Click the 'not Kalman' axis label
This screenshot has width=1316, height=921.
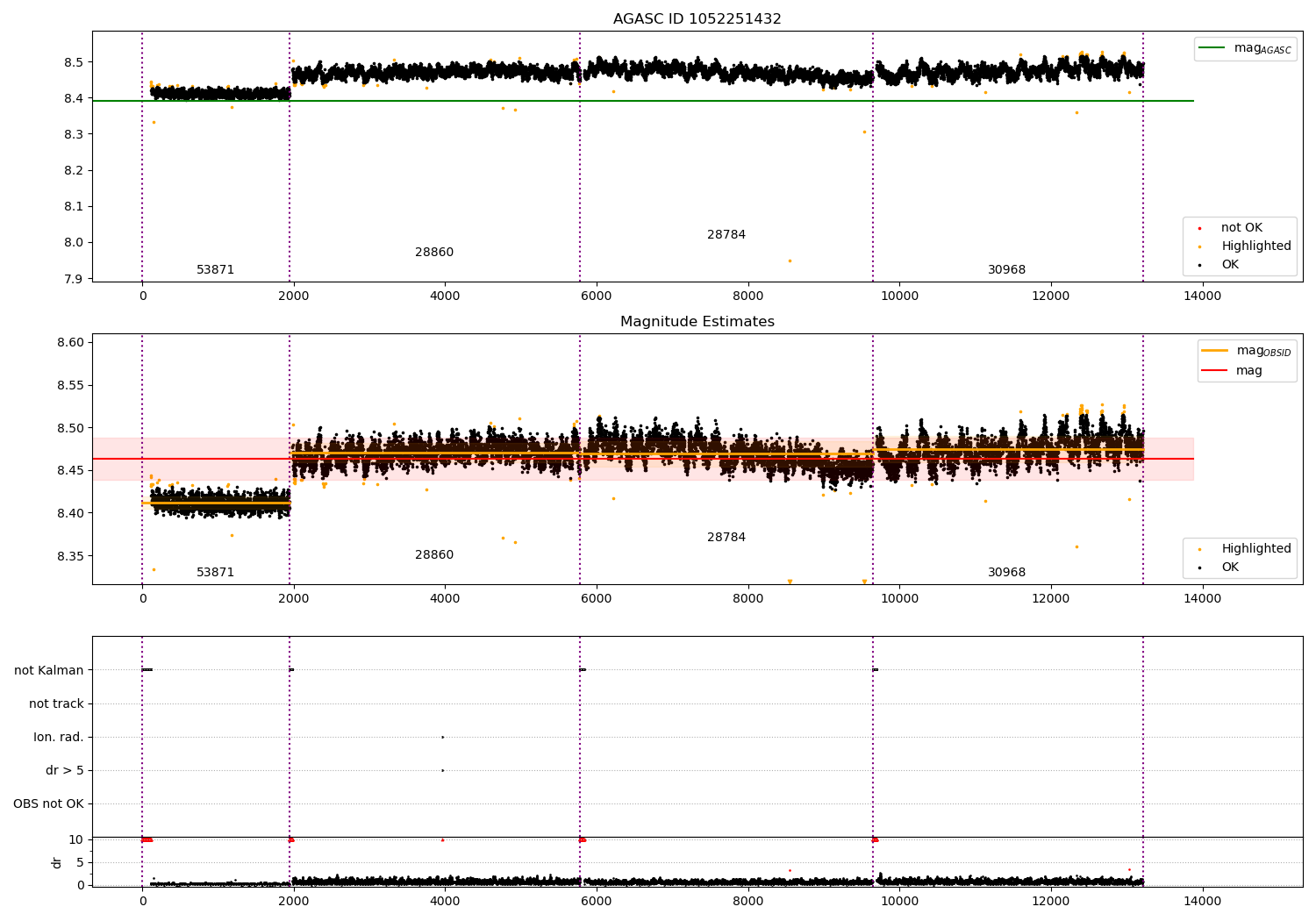(x=49, y=671)
